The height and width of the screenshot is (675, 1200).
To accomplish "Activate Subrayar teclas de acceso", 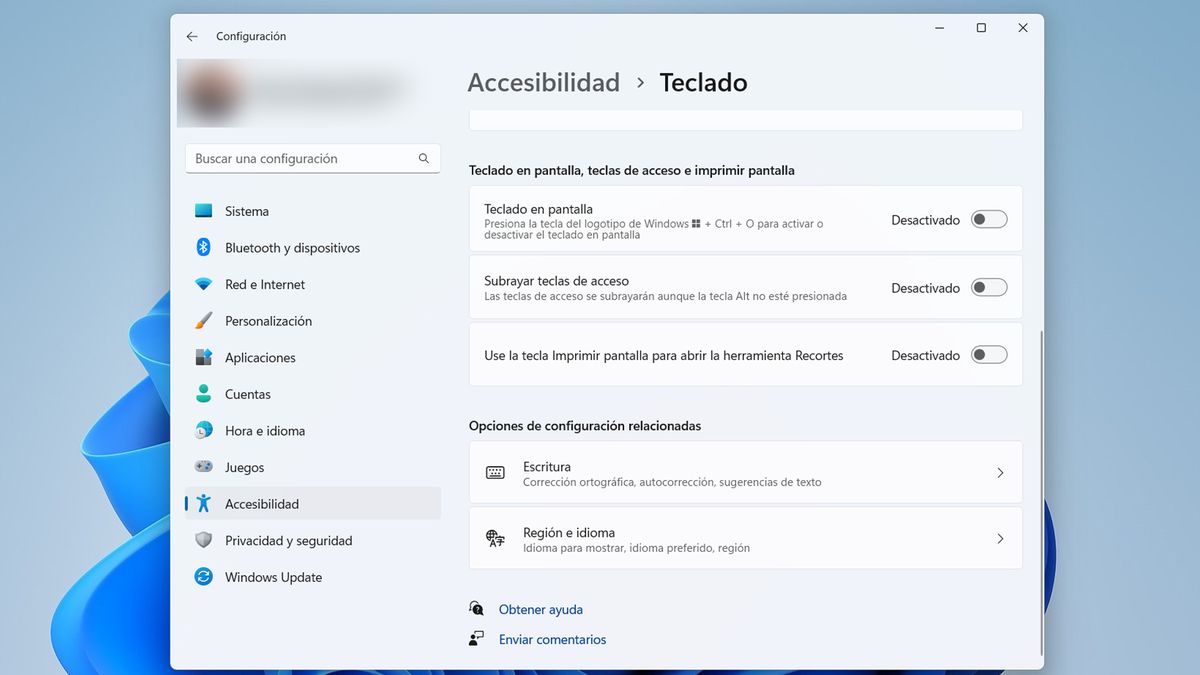I will click(988, 287).
